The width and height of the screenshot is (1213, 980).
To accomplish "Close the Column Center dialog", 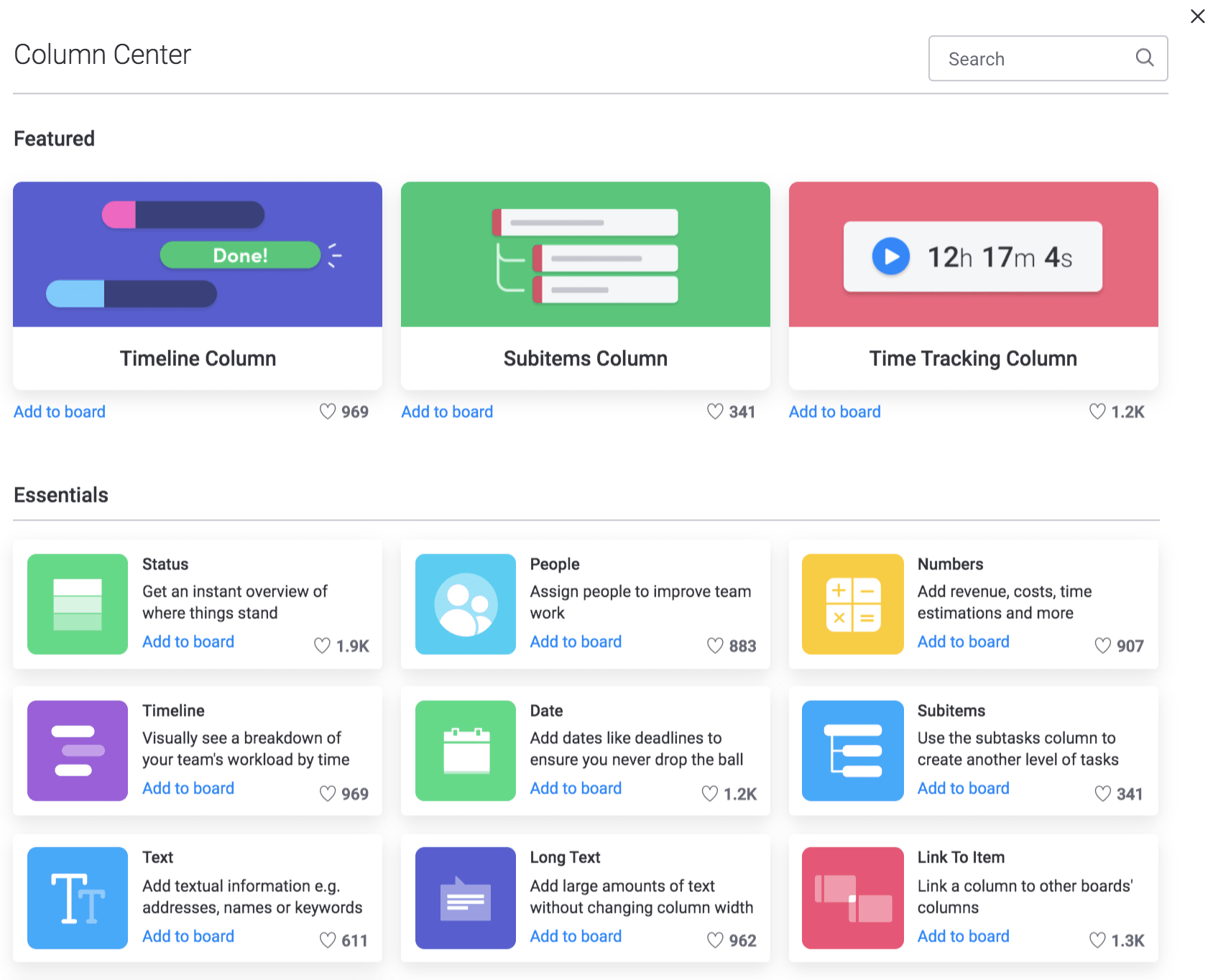I will pos(1197,17).
